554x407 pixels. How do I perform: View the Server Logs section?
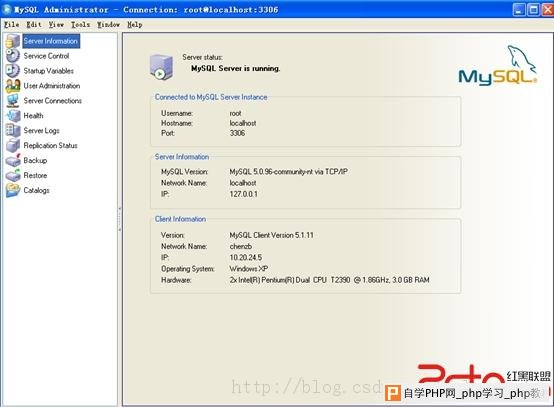41,131
